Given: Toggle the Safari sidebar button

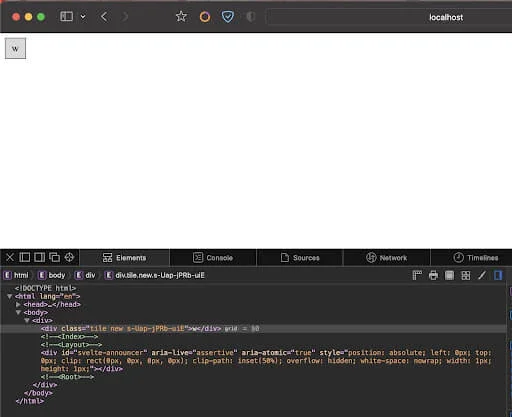Looking at the screenshot, I should coord(66,16).
